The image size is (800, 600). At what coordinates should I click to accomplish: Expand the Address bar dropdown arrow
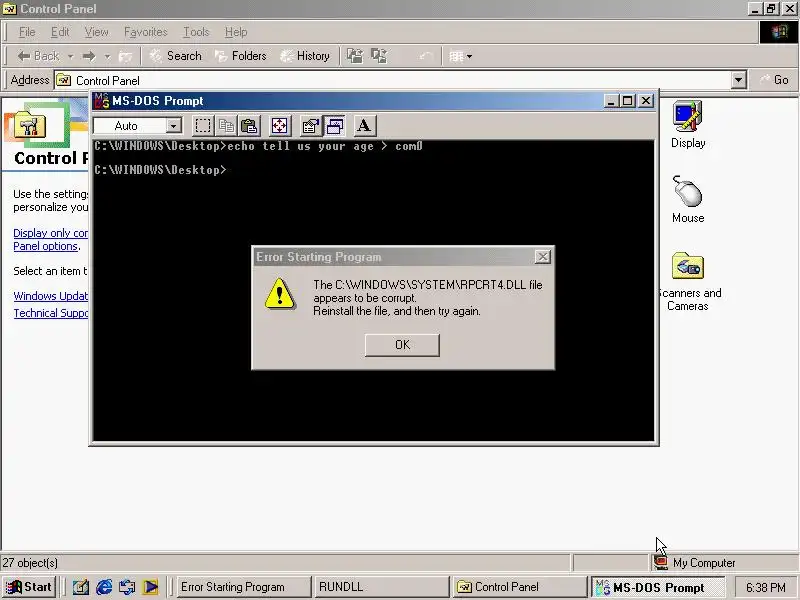(738, 80)
